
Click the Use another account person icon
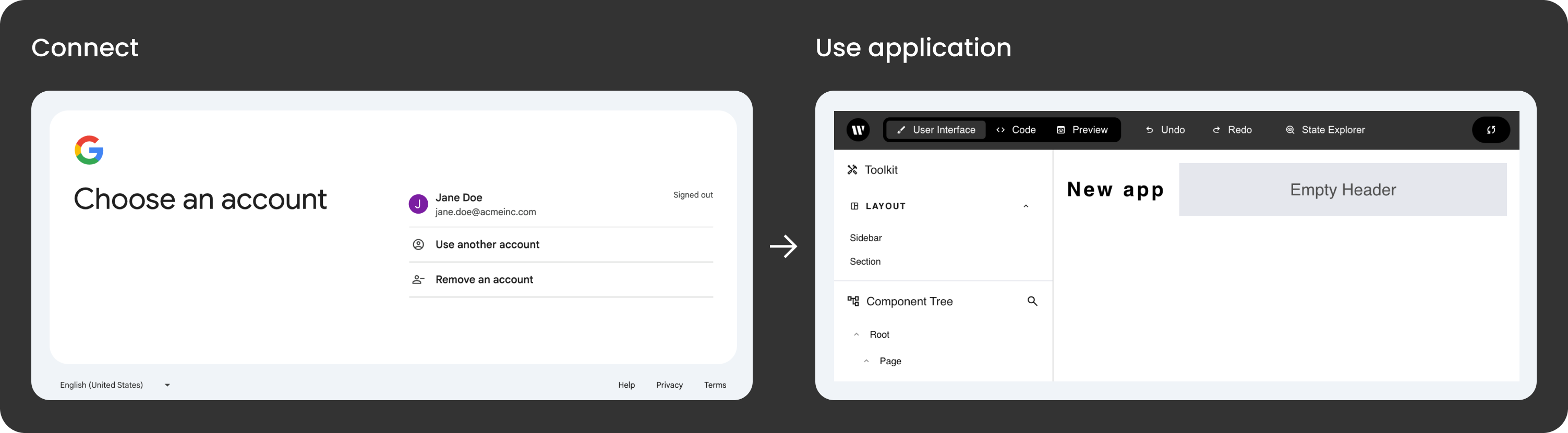(418, 244)
